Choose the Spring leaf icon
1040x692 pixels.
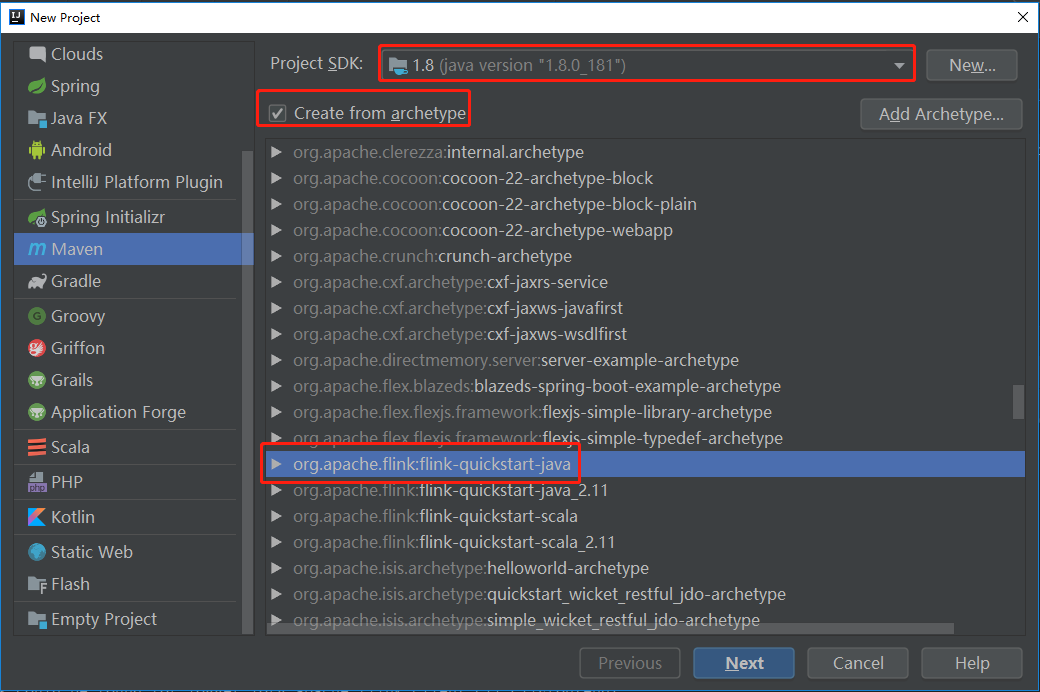(37, 86)
